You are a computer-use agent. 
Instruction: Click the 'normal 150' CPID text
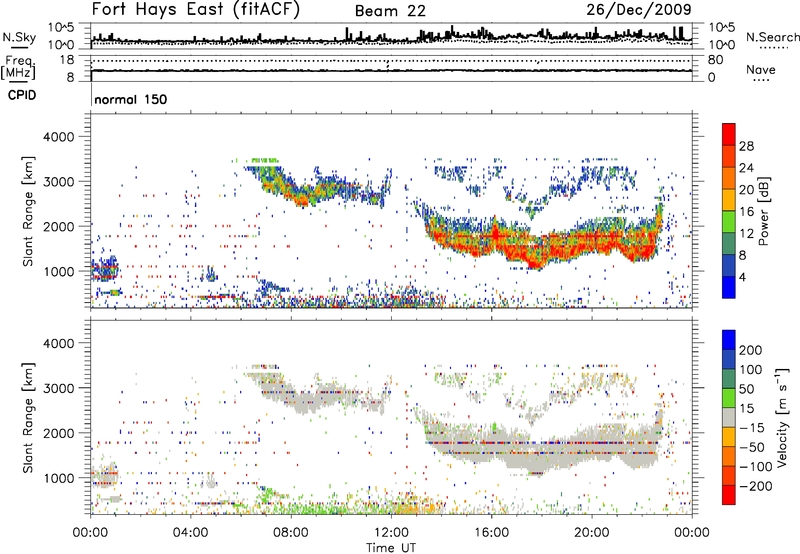[131, 99]
